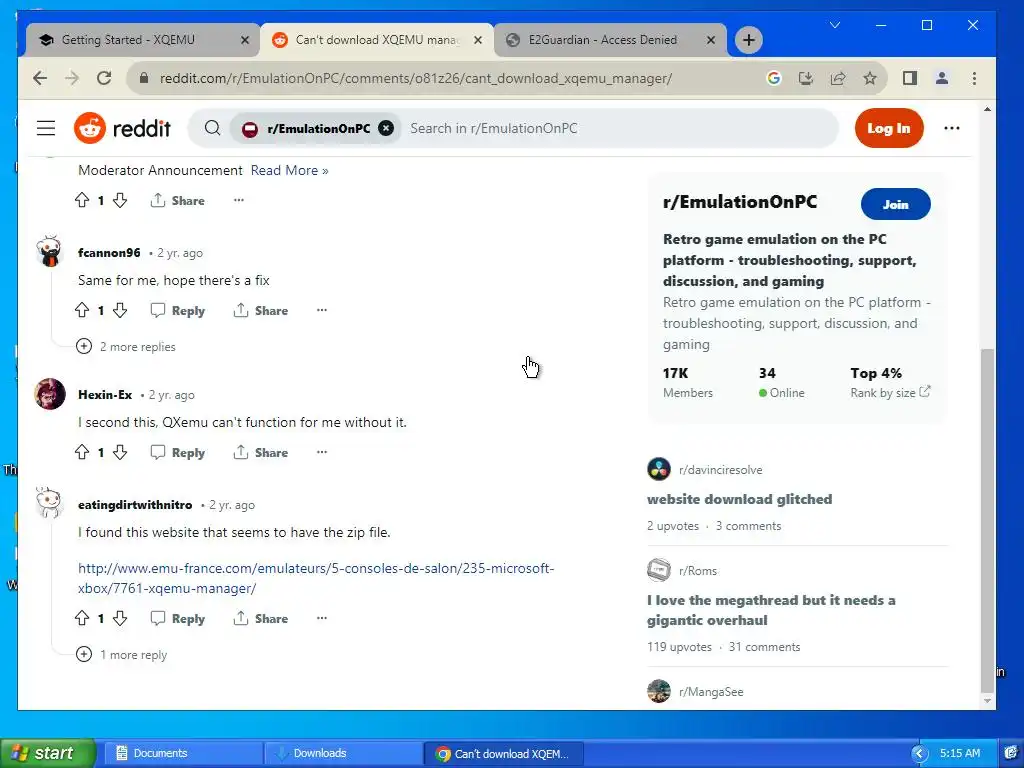The width and height of the screenshot is (1024, 768).
Task: Open the Chrome tab search chevron
Action: pyautogui.click(x=835, y=25)
